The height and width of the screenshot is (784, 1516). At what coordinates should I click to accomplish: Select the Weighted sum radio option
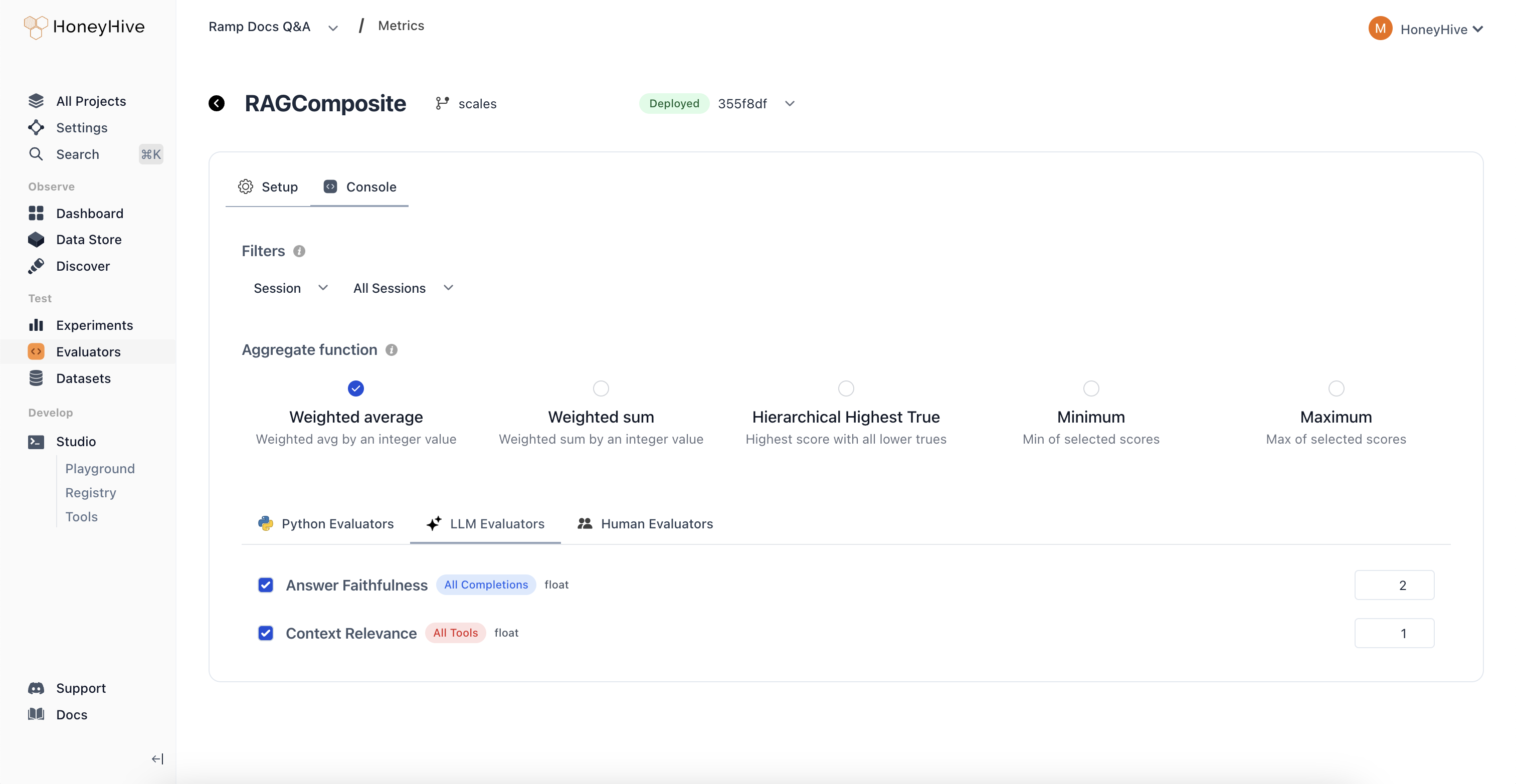(600, 388)
